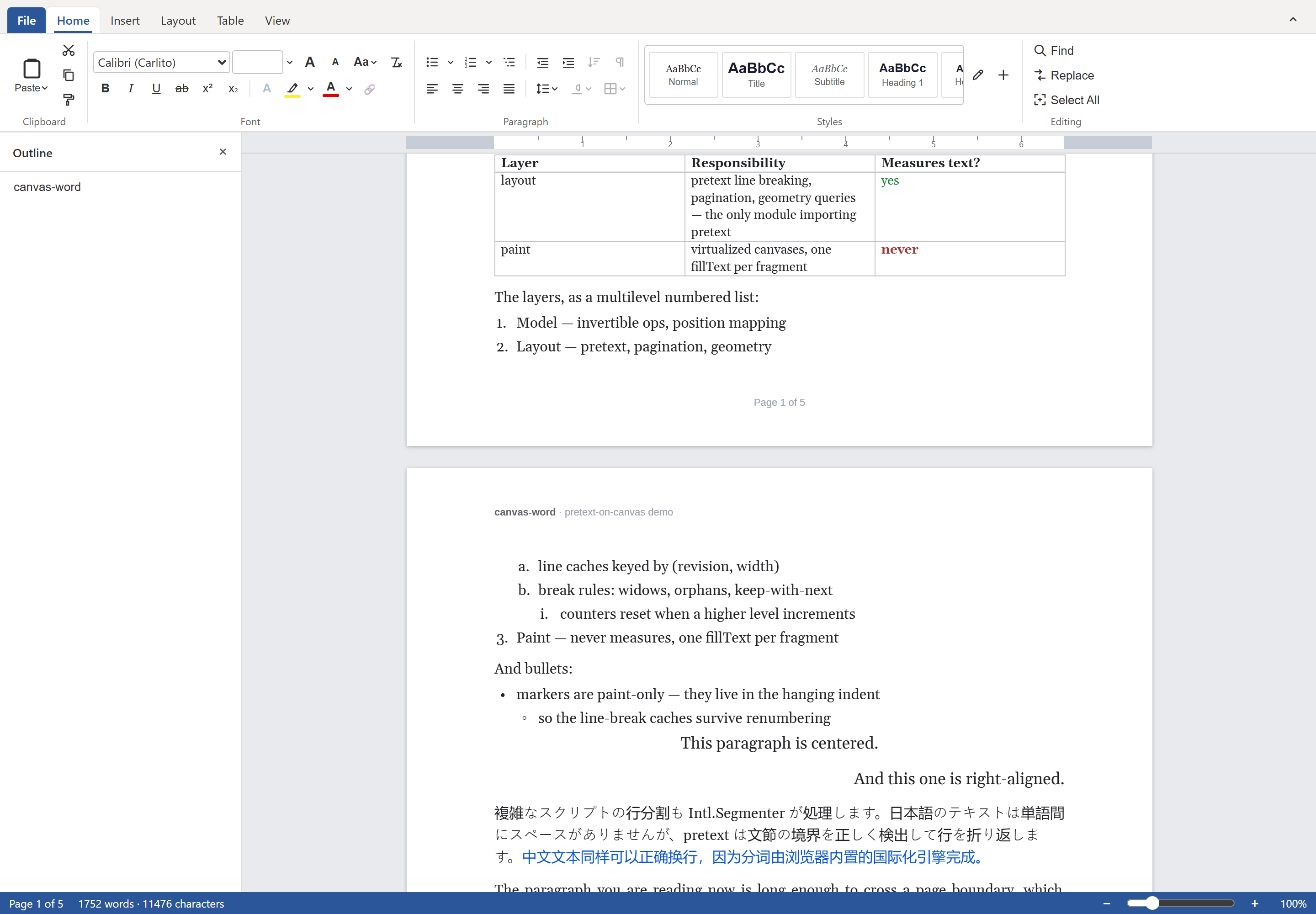Increase paragraph indent
This screenshot has height=914, width=1316.
click(568, 62)
